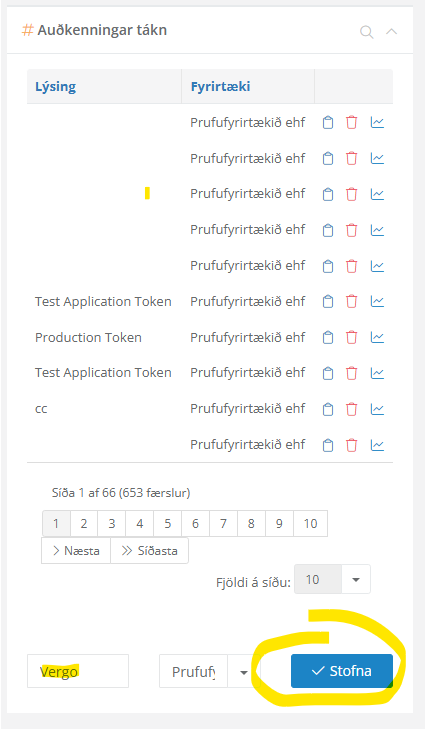Click the Stofna create button
Viewport: 425px width, 729px height.
pyautogui.click(x=342, y=671)
